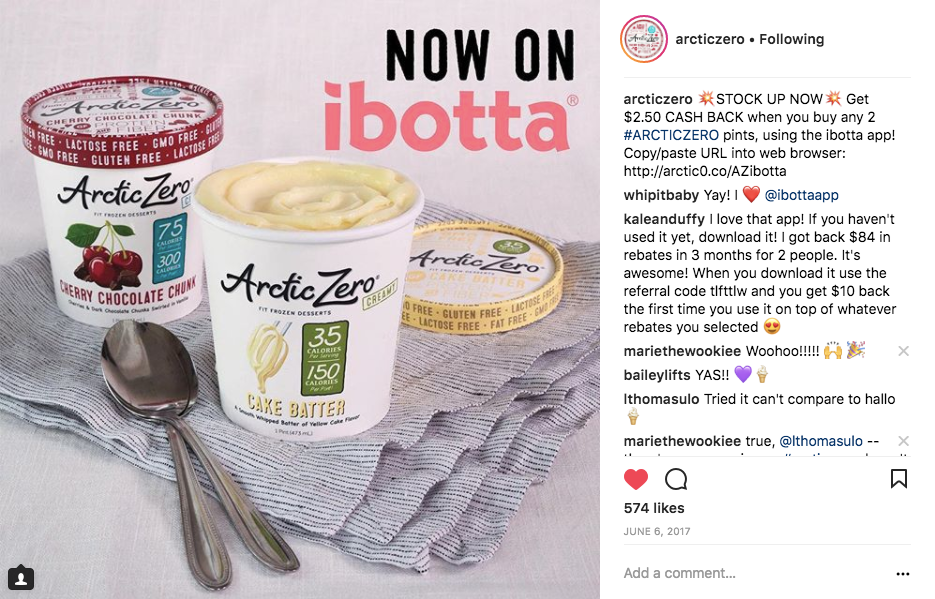This screenshot has width=935, height=599.
Task: Open the JUNE 6, 2017 timestamp
Action: 657,532
